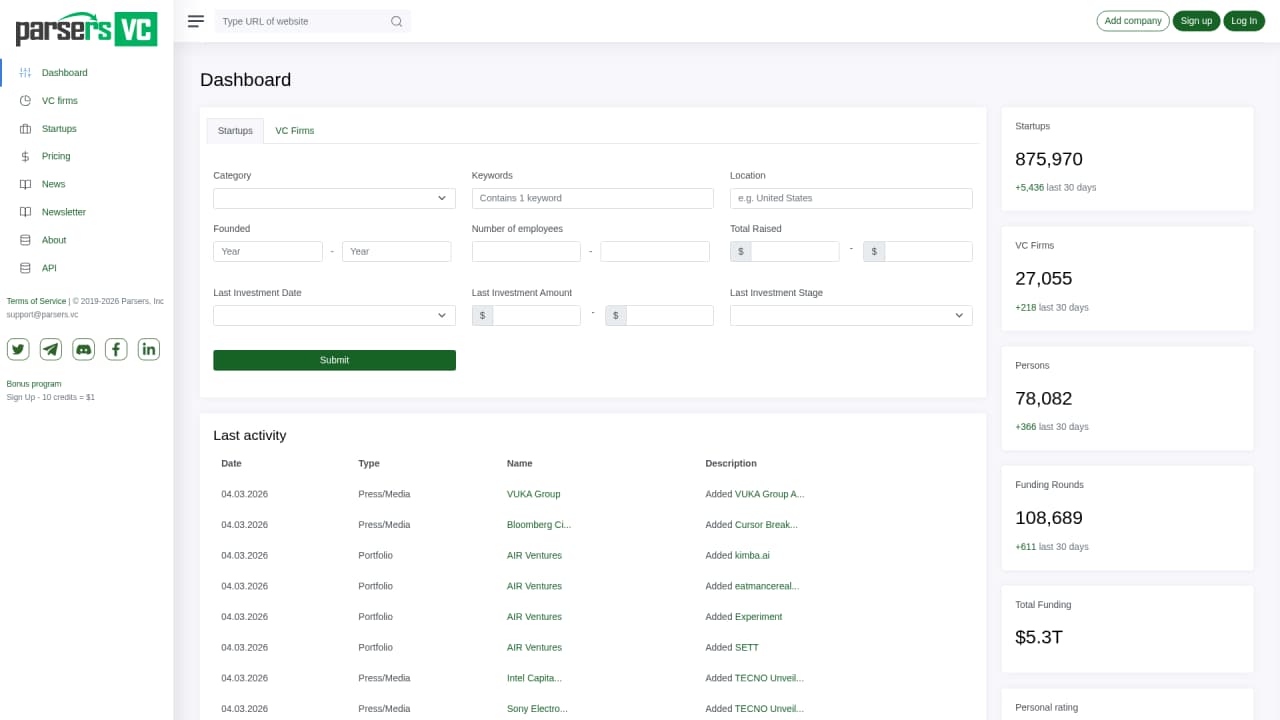
Task: Click the Startups briefcase icon
Action: tap(25, 129)
